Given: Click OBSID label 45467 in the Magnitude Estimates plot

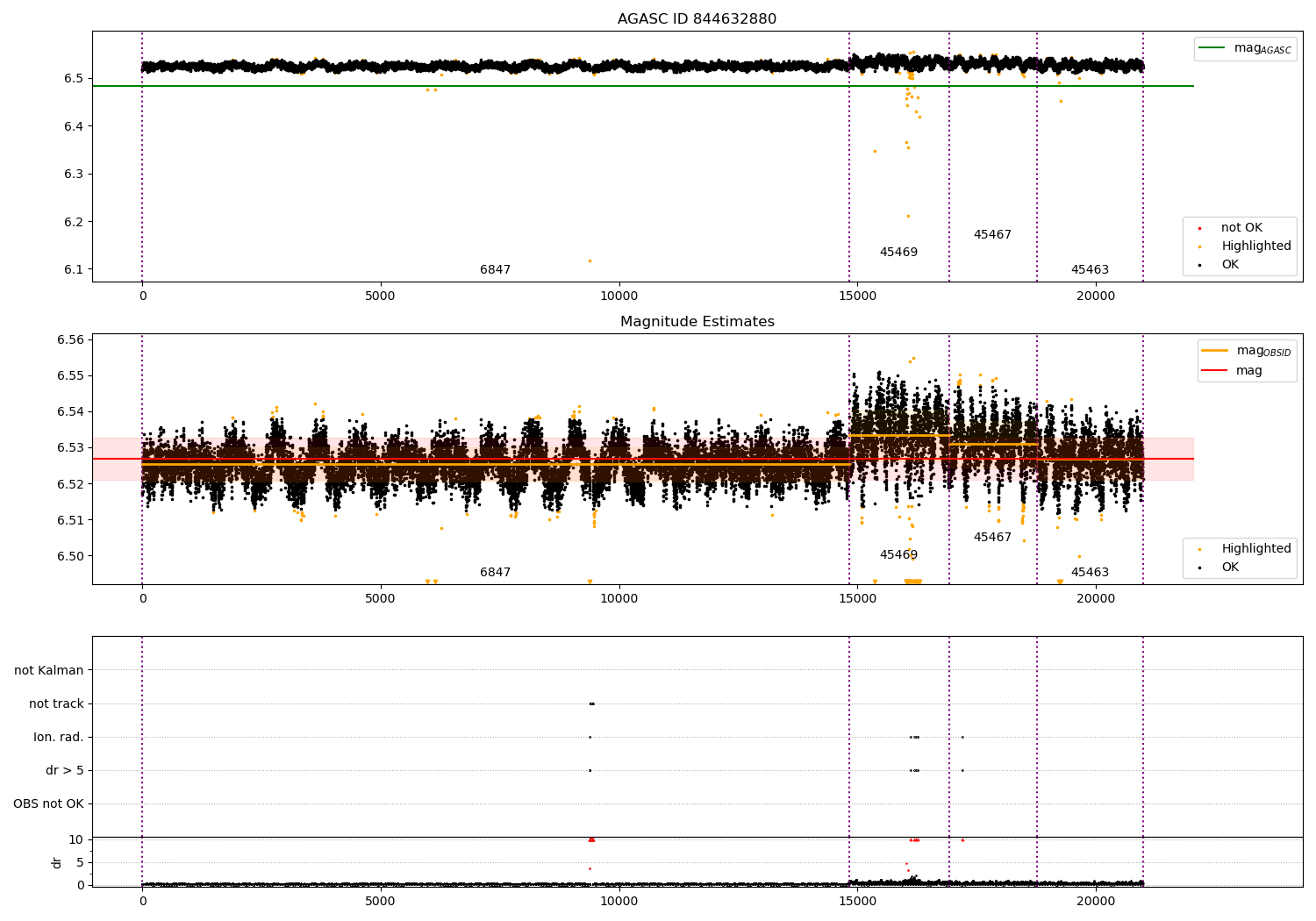Looking at the screenshot, I should click(x=992, y=538).
